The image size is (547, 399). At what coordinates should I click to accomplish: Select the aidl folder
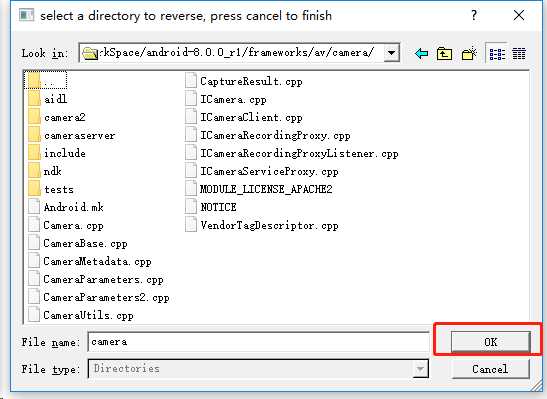(x=47, y=99)
